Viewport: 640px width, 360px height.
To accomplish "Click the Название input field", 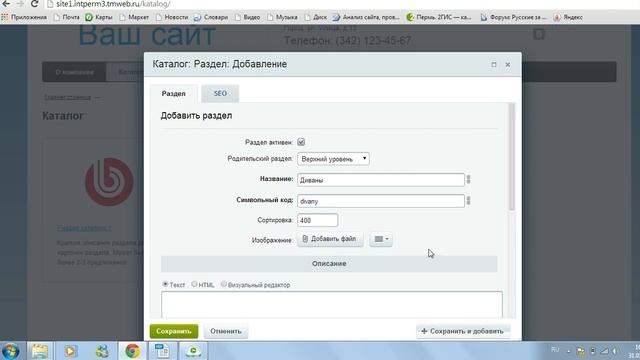I will [381, 180].
